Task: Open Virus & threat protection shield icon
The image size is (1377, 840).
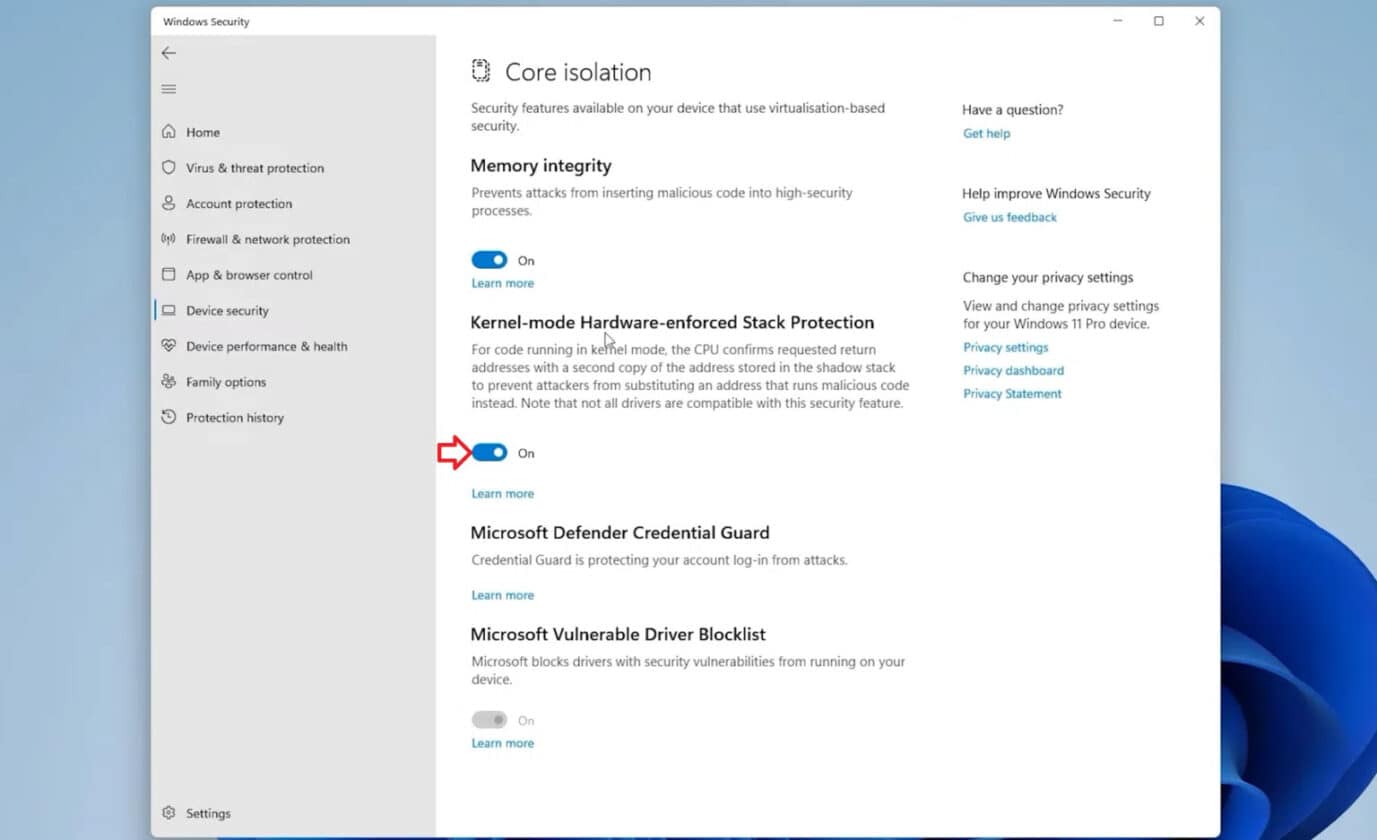Action: pos(168,168)
